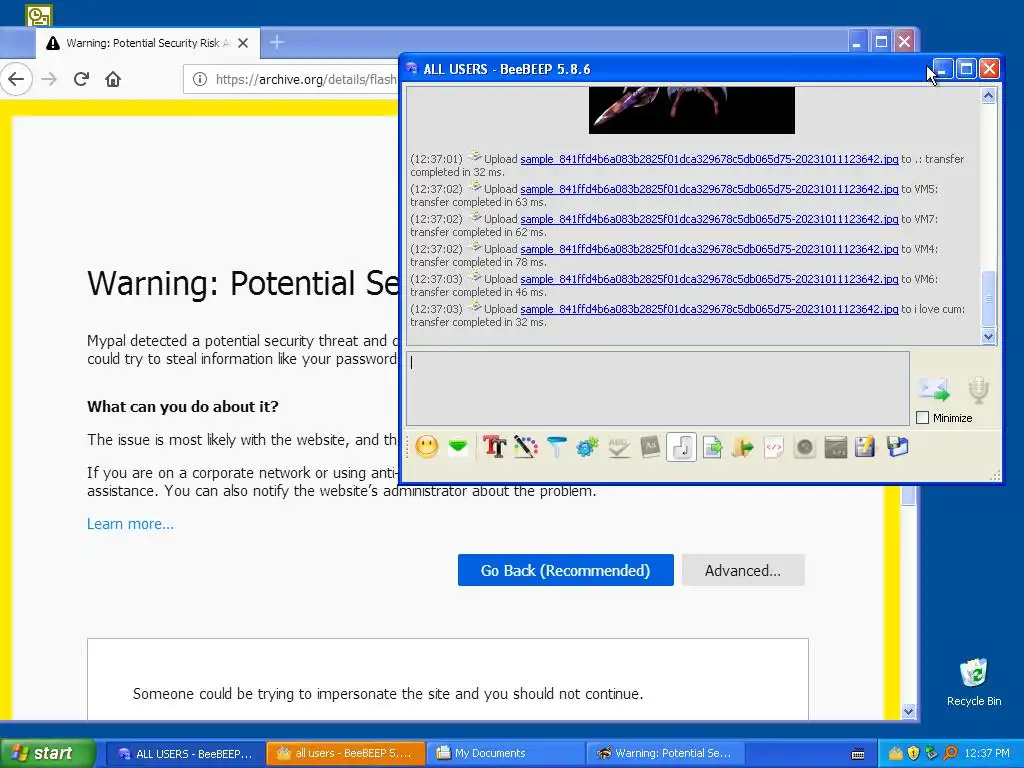Image resolution: width=1024 pixels, height=768 pixels.
Task: Close the Security Risk browser tab
Action: tap(243, 43)
